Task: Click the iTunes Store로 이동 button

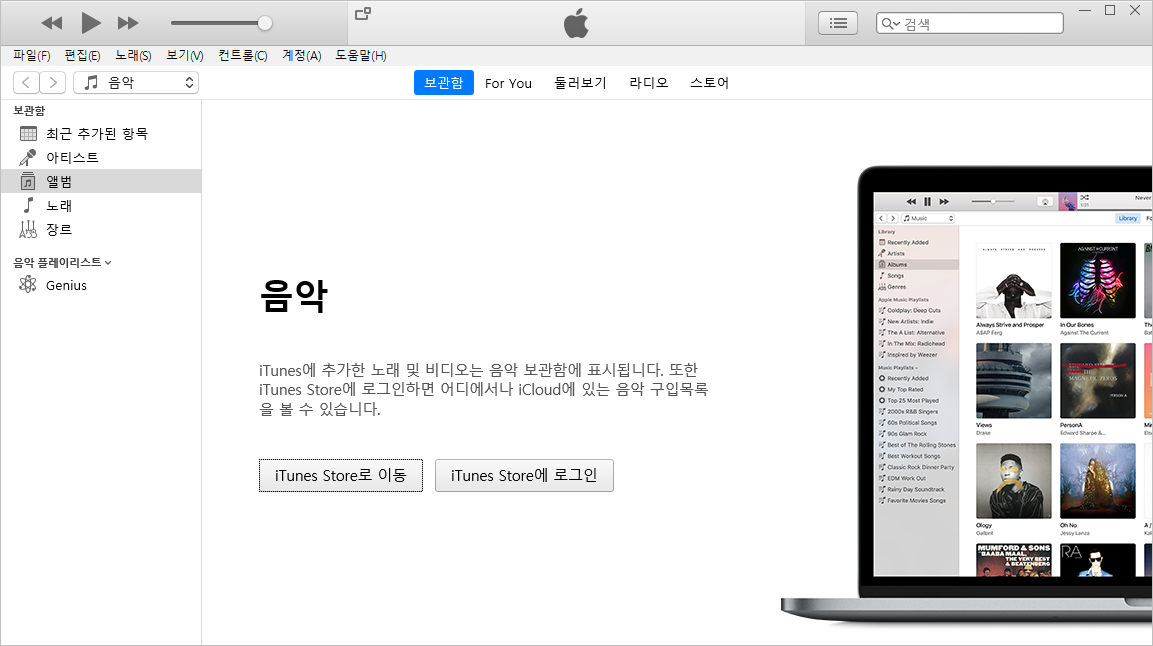Action: 340,475
